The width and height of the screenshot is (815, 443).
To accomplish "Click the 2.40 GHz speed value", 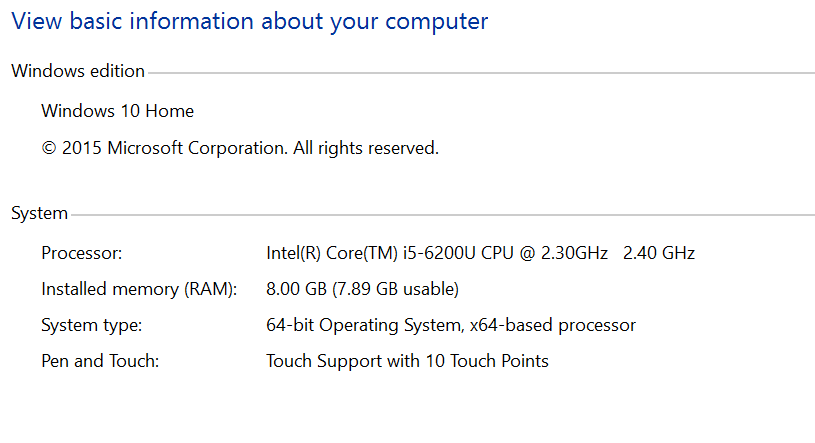I will point(658,253).
